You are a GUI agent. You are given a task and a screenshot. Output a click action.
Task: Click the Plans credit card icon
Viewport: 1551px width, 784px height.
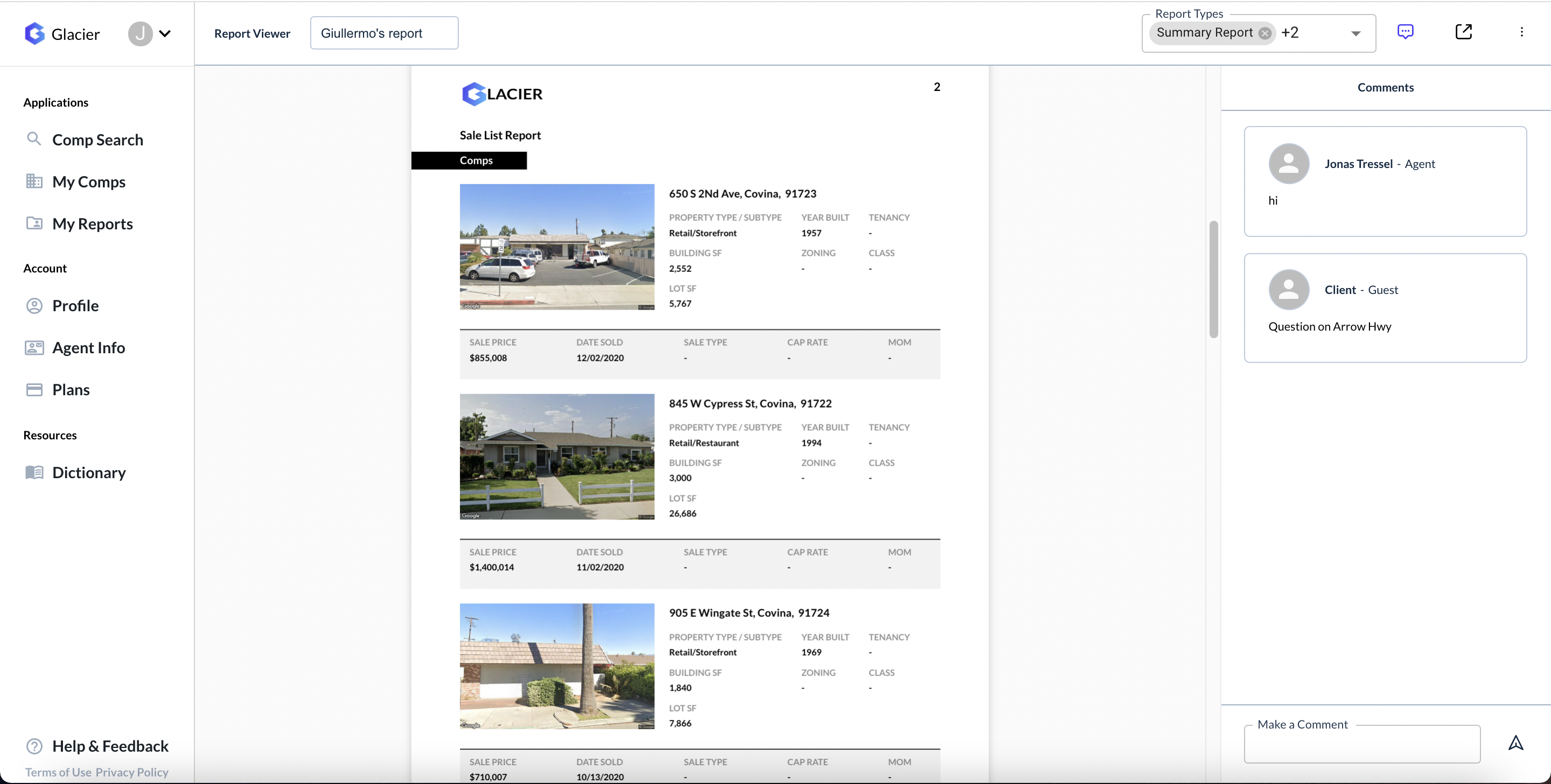pyautogui.click(x=34, y=390)
